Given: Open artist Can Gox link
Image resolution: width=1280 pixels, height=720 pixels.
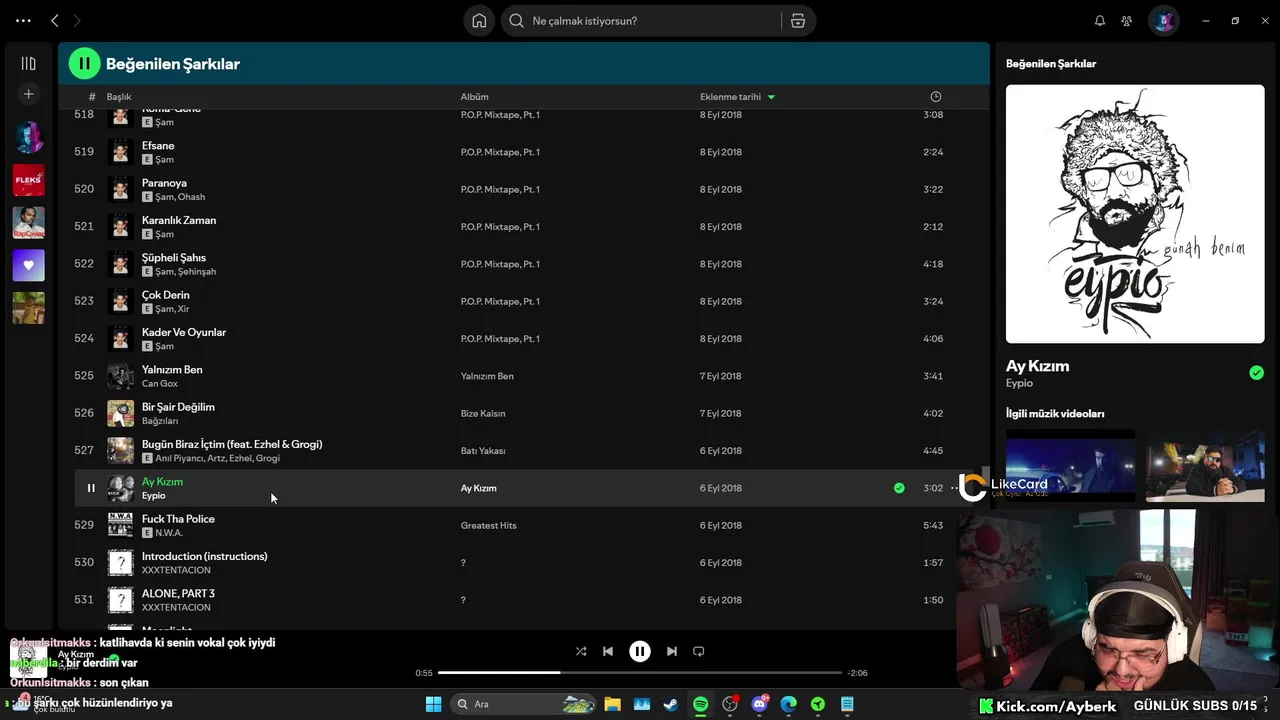Looking at the screenshot, I should [159, 384].
